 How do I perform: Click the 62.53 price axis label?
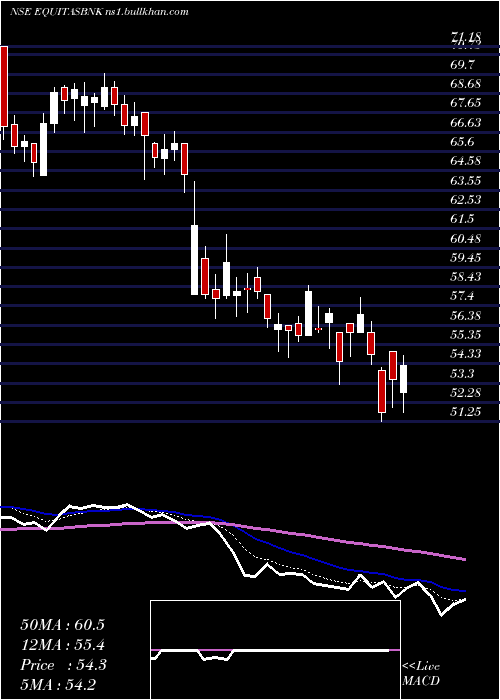click(x=466, y=200)
